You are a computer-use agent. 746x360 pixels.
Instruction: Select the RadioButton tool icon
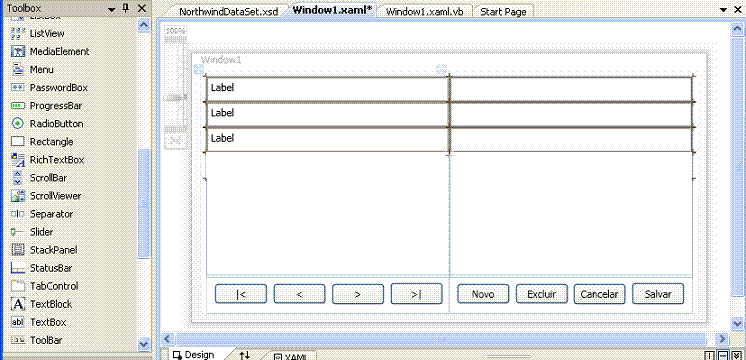point(18,124)
